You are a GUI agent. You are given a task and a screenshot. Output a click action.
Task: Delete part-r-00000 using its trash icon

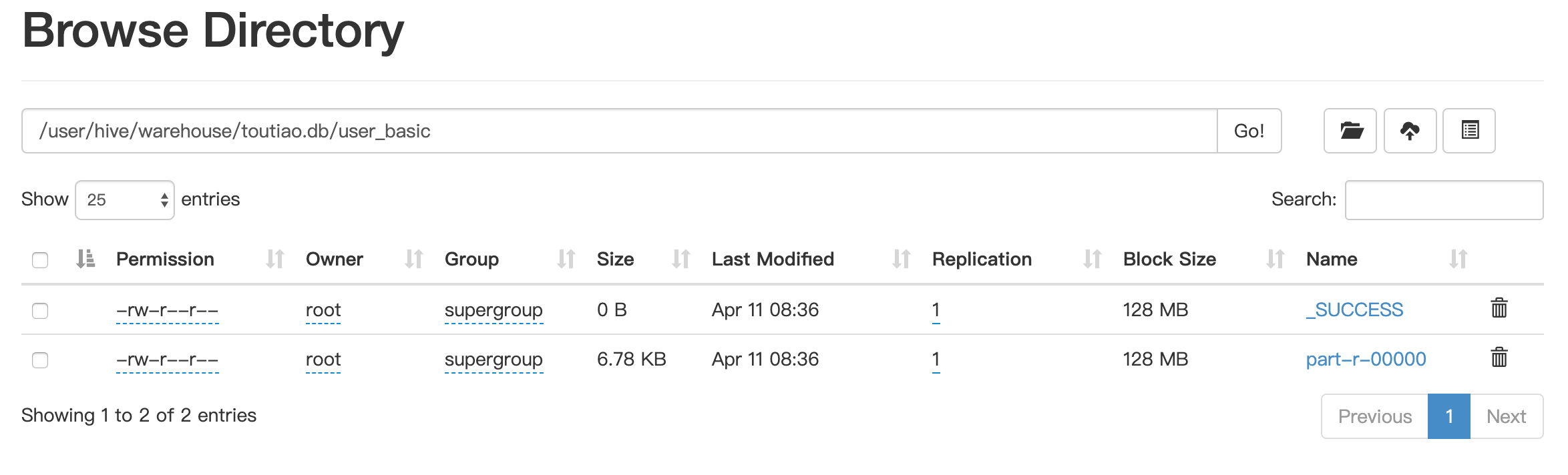1499,358
